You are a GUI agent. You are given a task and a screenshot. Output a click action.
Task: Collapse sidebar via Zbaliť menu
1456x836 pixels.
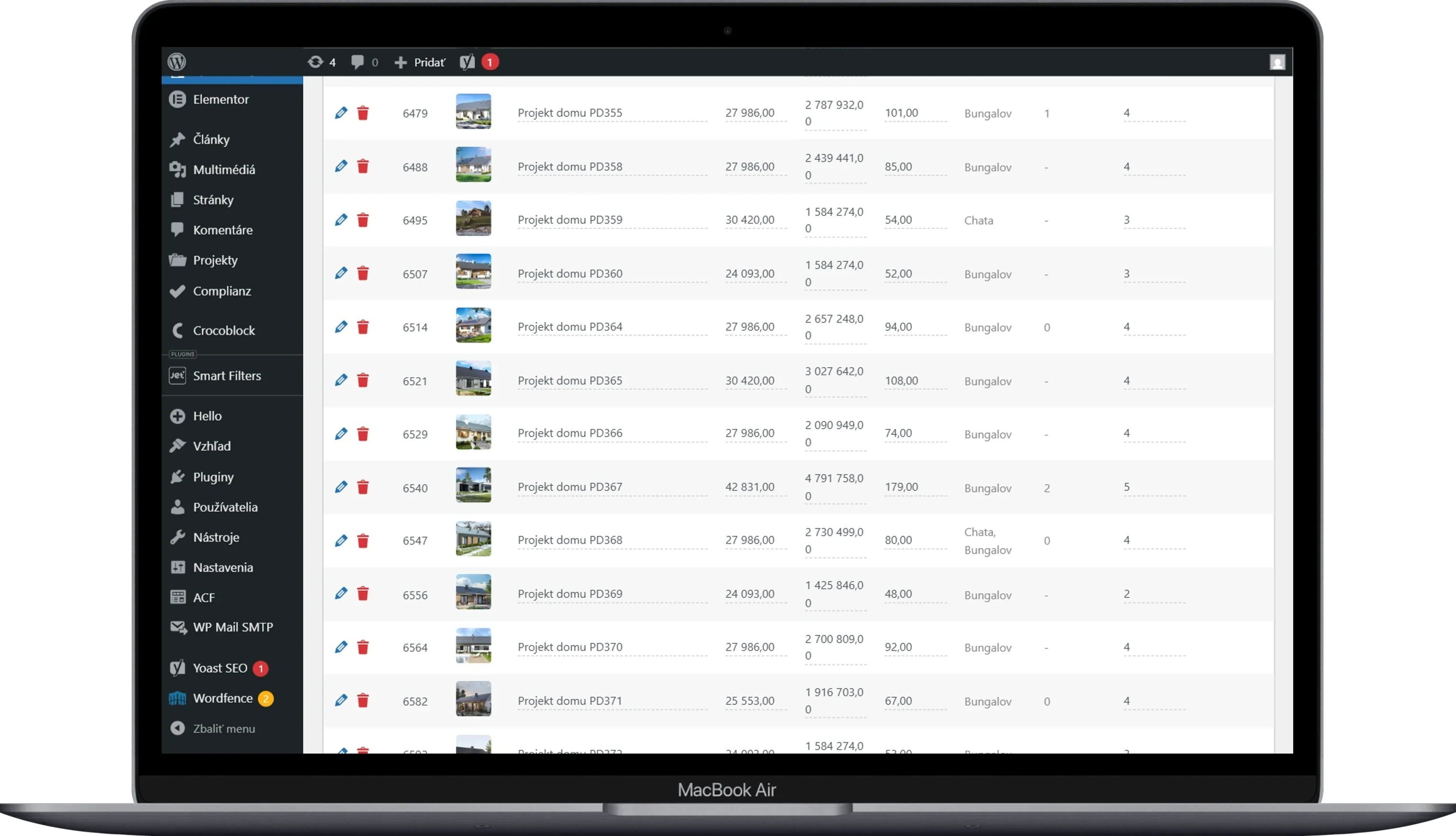223,729
